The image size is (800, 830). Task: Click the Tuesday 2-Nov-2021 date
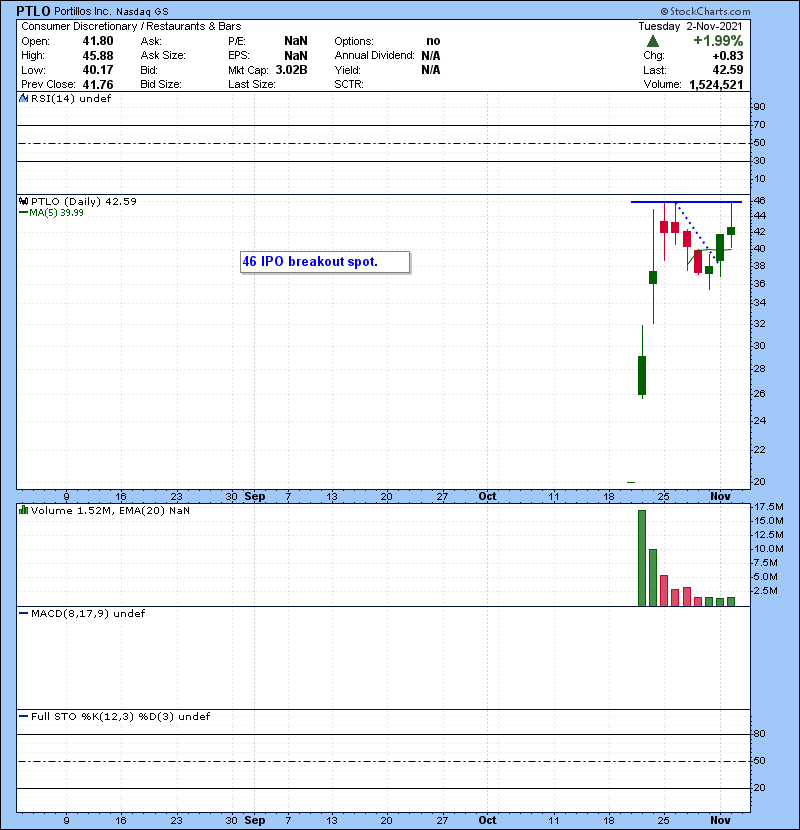[x=690, y=26]
